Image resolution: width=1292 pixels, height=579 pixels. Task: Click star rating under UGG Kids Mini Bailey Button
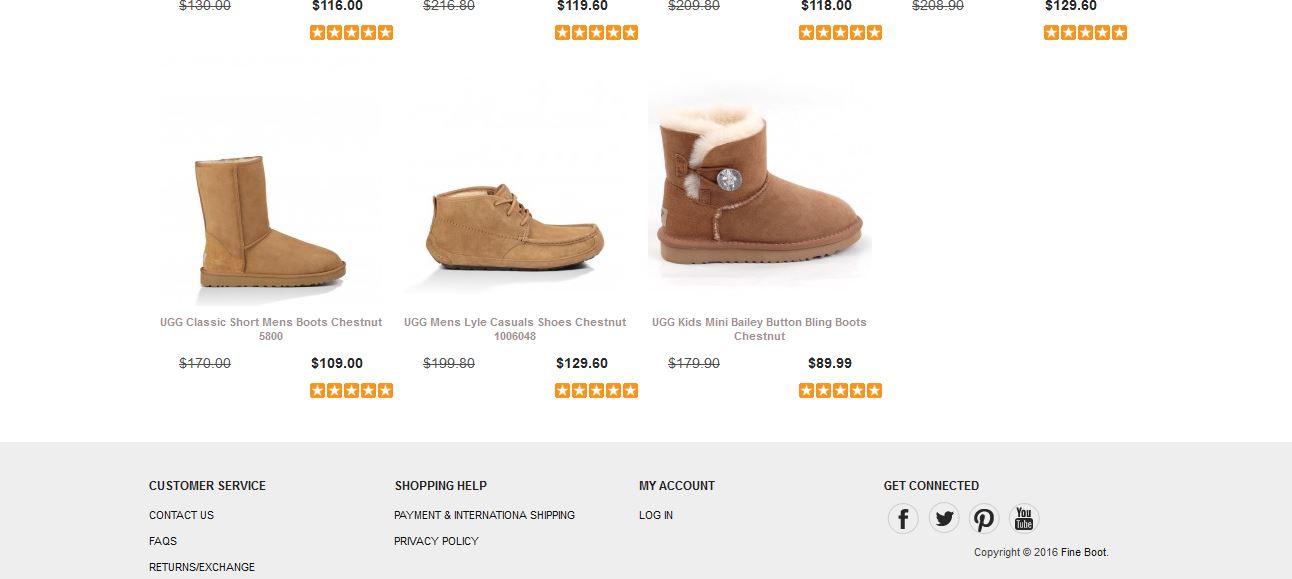click(x=840, y=390)
